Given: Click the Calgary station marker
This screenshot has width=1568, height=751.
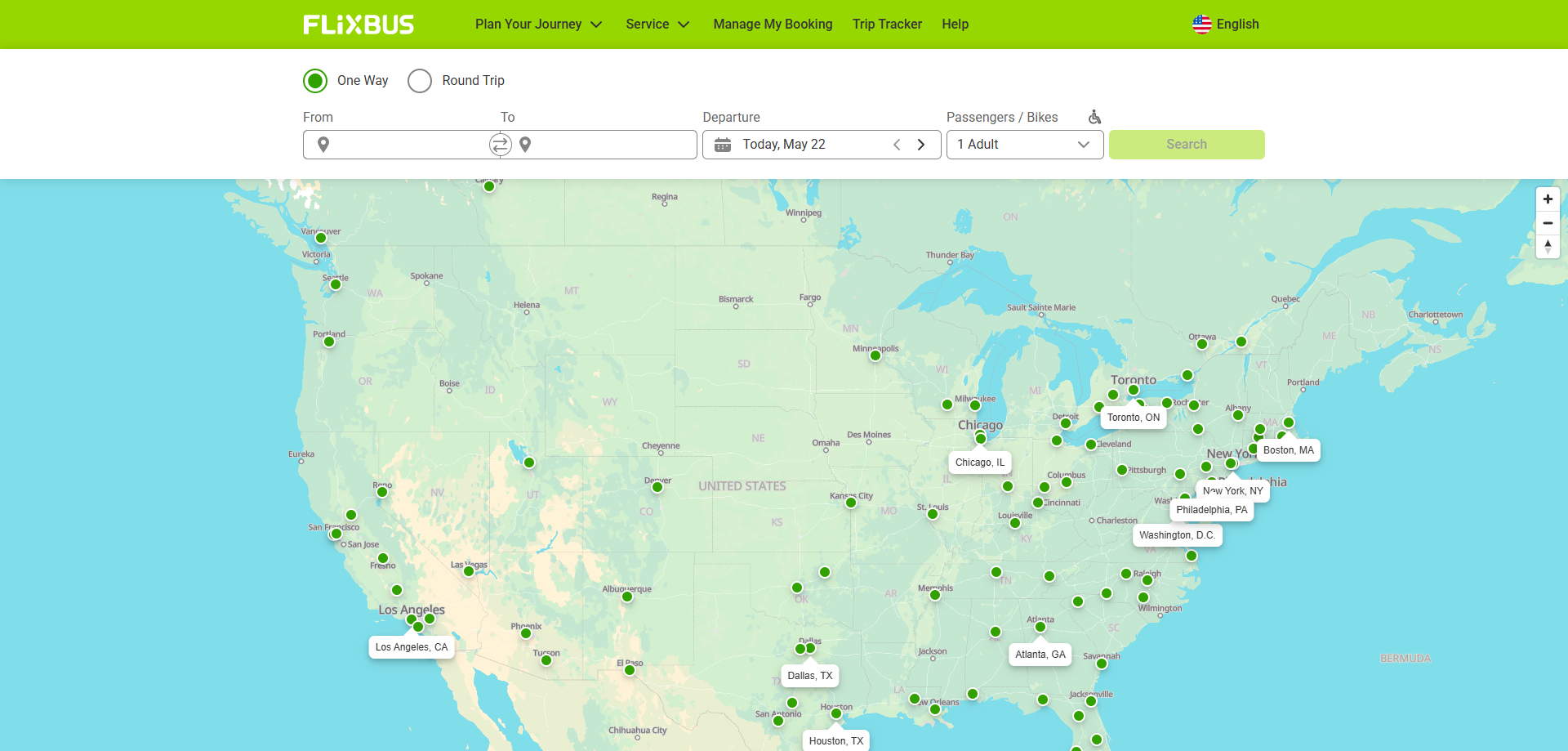Looking at the screenshot, I should click(489, 186).
